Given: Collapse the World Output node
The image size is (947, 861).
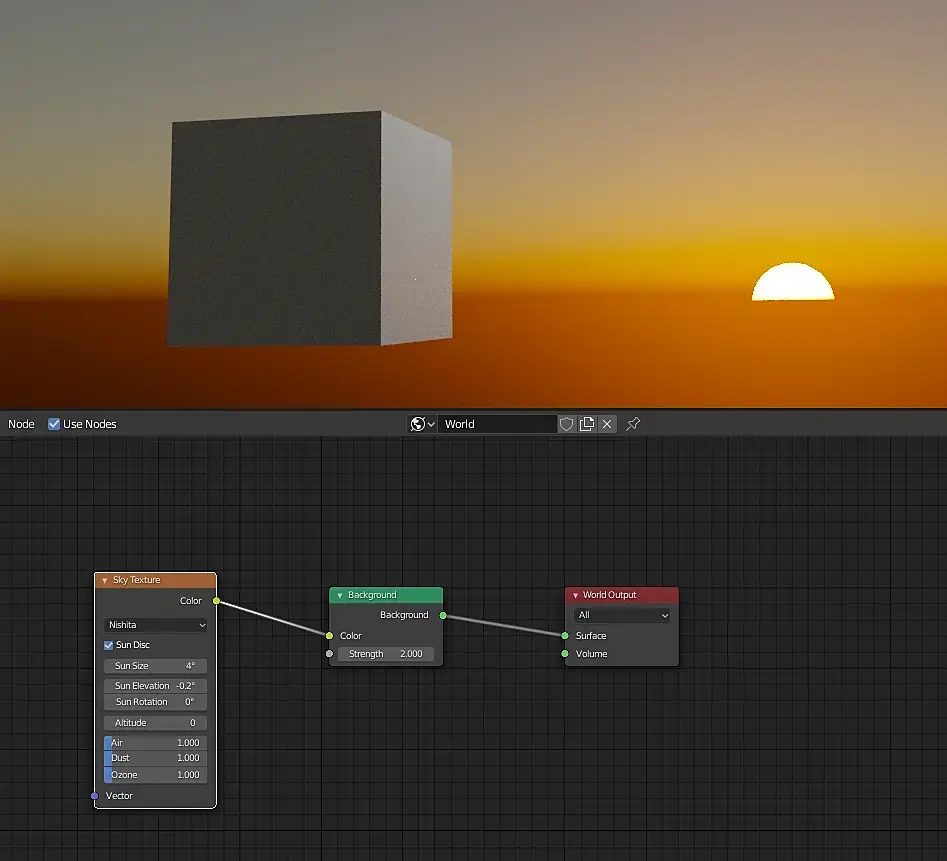Looking at the screenshot, I should click(x=575, y=595).
